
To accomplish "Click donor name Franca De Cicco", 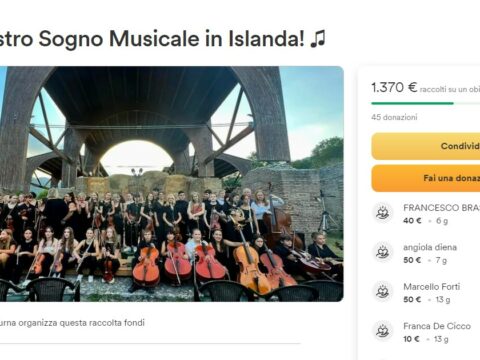I will coord(437,326).
